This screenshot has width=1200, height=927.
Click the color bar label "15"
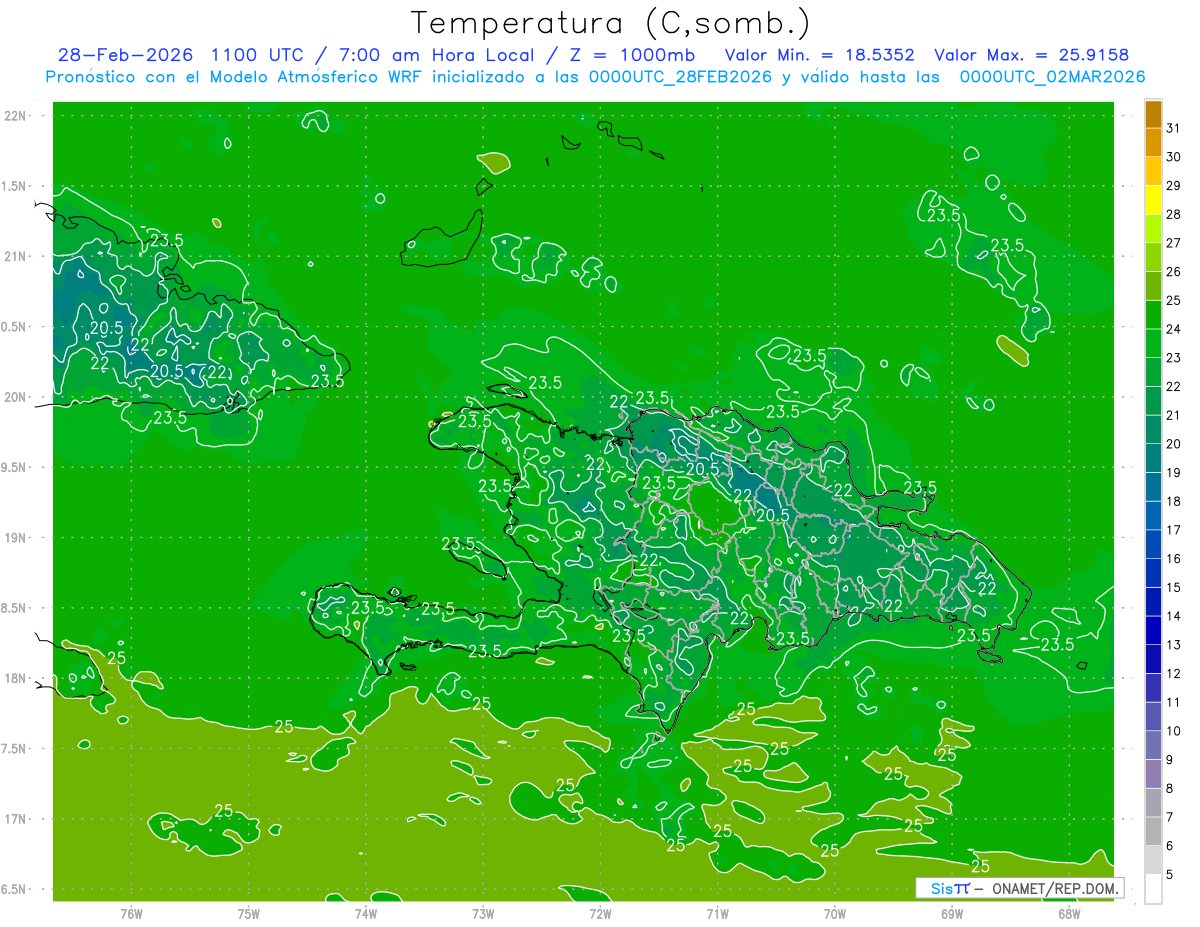click(x=1174, y=588)
